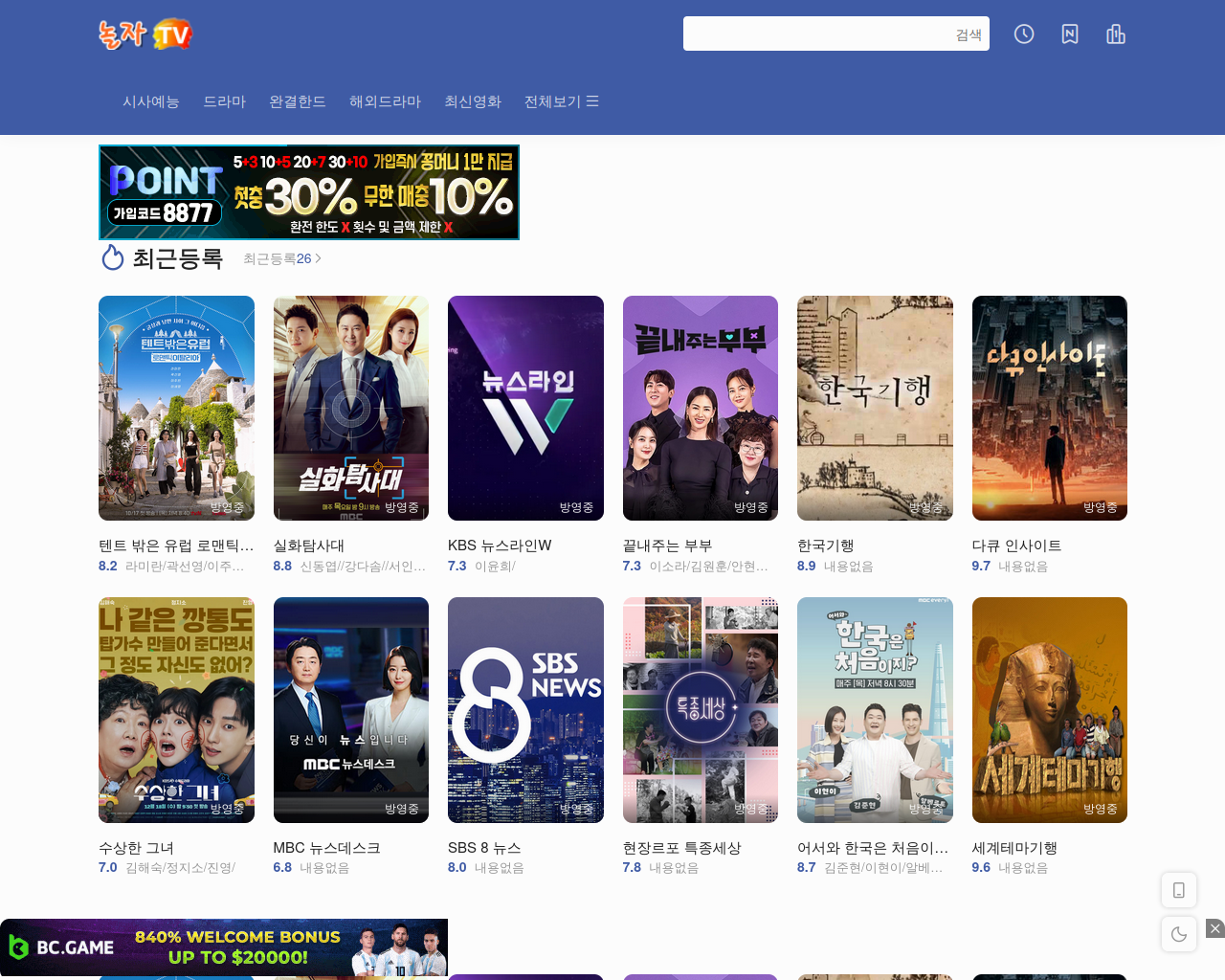Toggle dark mode with moon icon

pos(1179,934)
